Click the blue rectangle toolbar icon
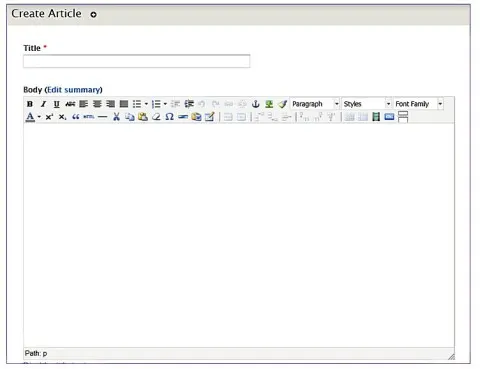 [389, 117]
